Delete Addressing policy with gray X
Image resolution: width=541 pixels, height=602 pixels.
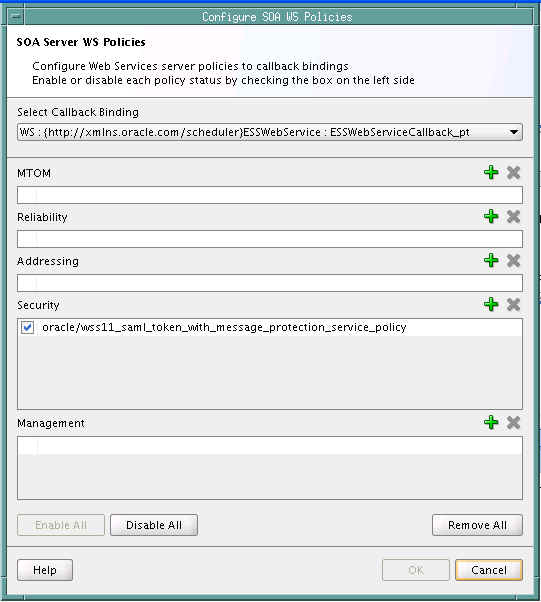513,261
